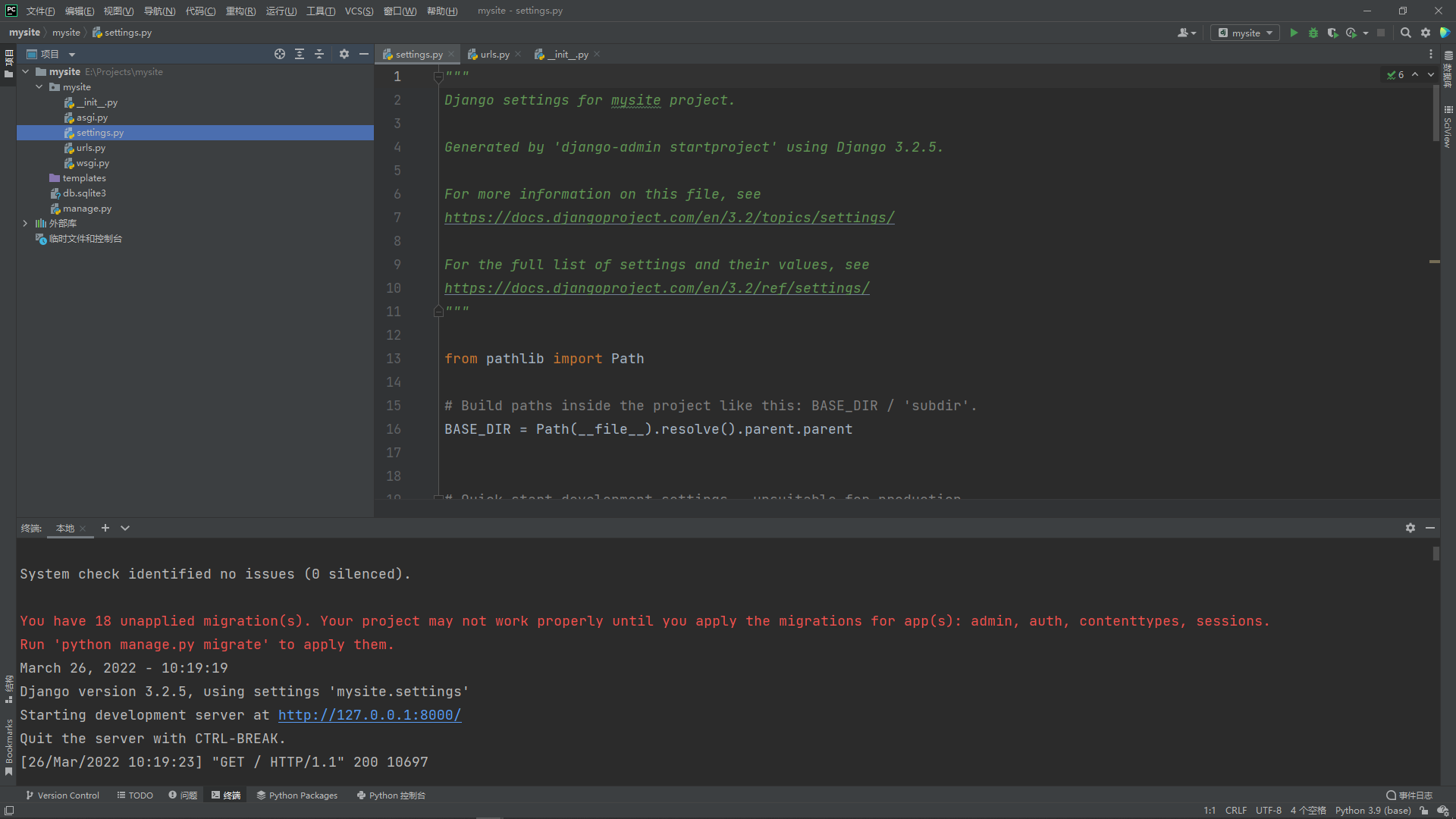Change the Python 3.9 (base) interpreter
The height and width of the screenshot is (819, 1456).
1373,811
